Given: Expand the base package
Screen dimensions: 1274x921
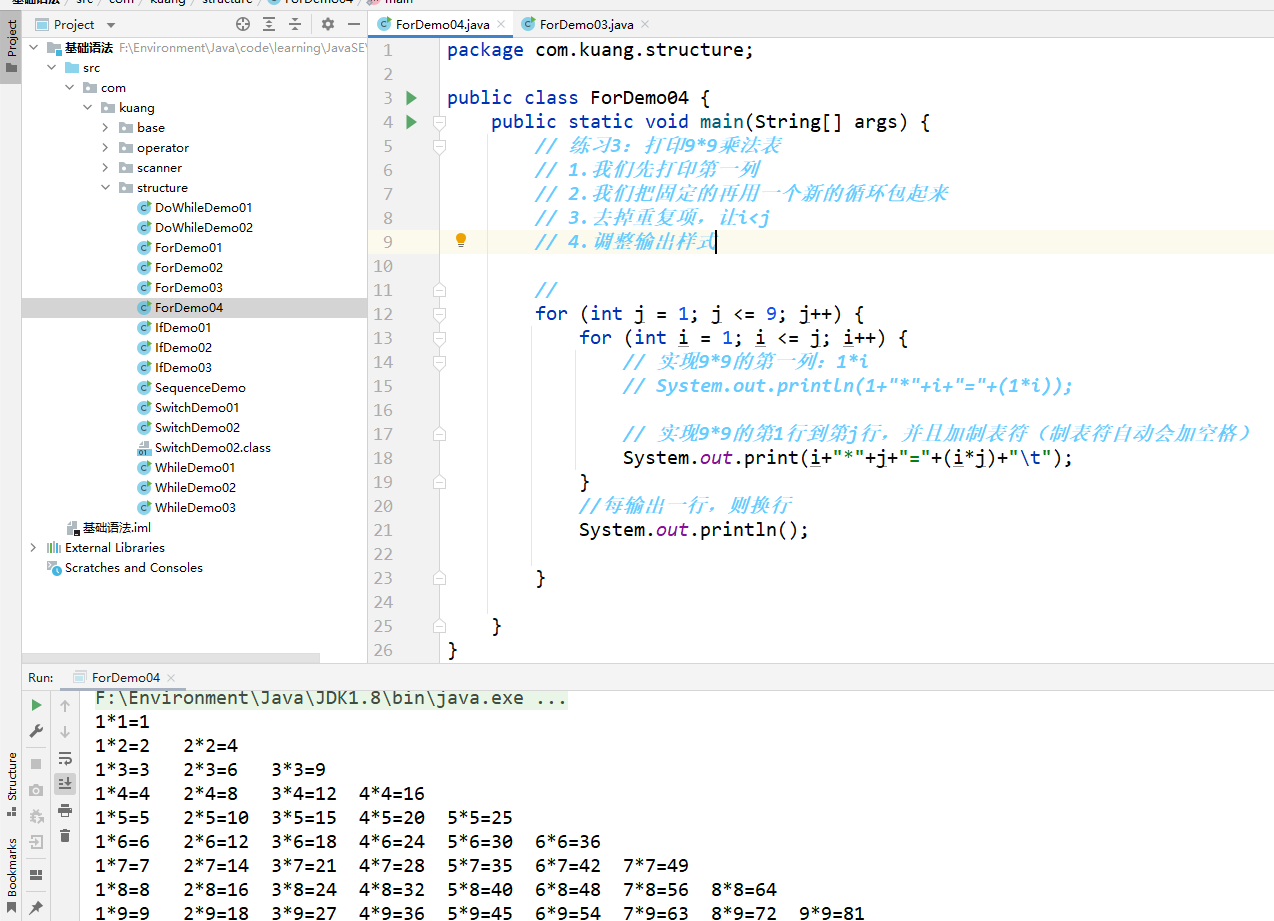Looking at the screenshot, I should click(x=105, y=128).
